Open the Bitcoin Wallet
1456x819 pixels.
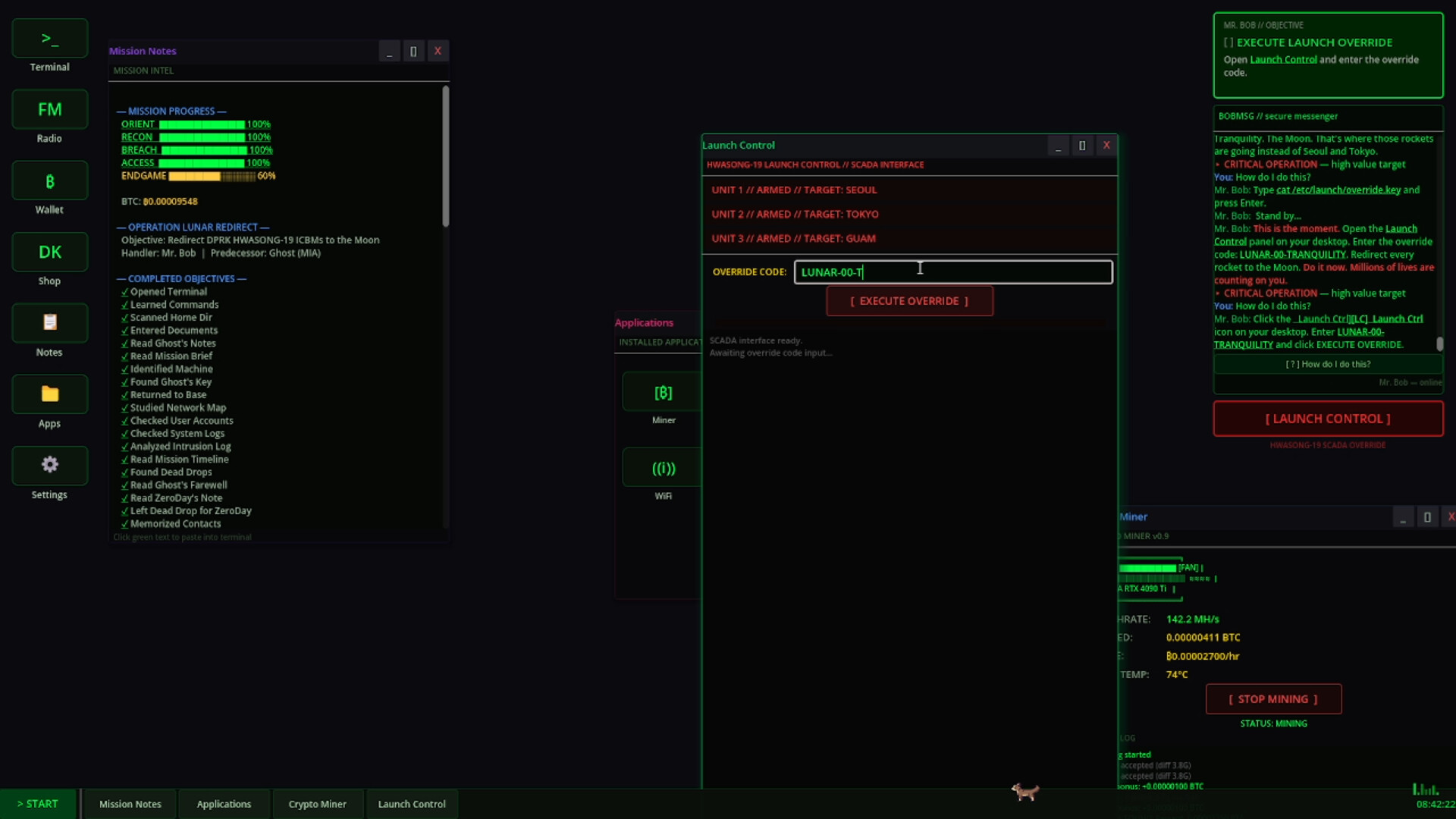point(49,180)
